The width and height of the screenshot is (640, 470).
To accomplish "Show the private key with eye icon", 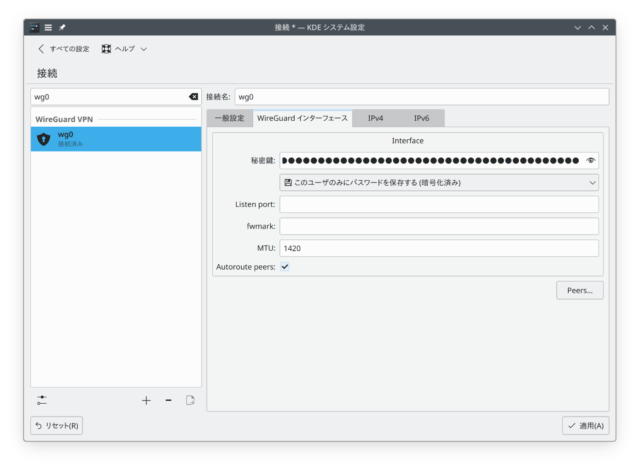I will click(590, 160).
